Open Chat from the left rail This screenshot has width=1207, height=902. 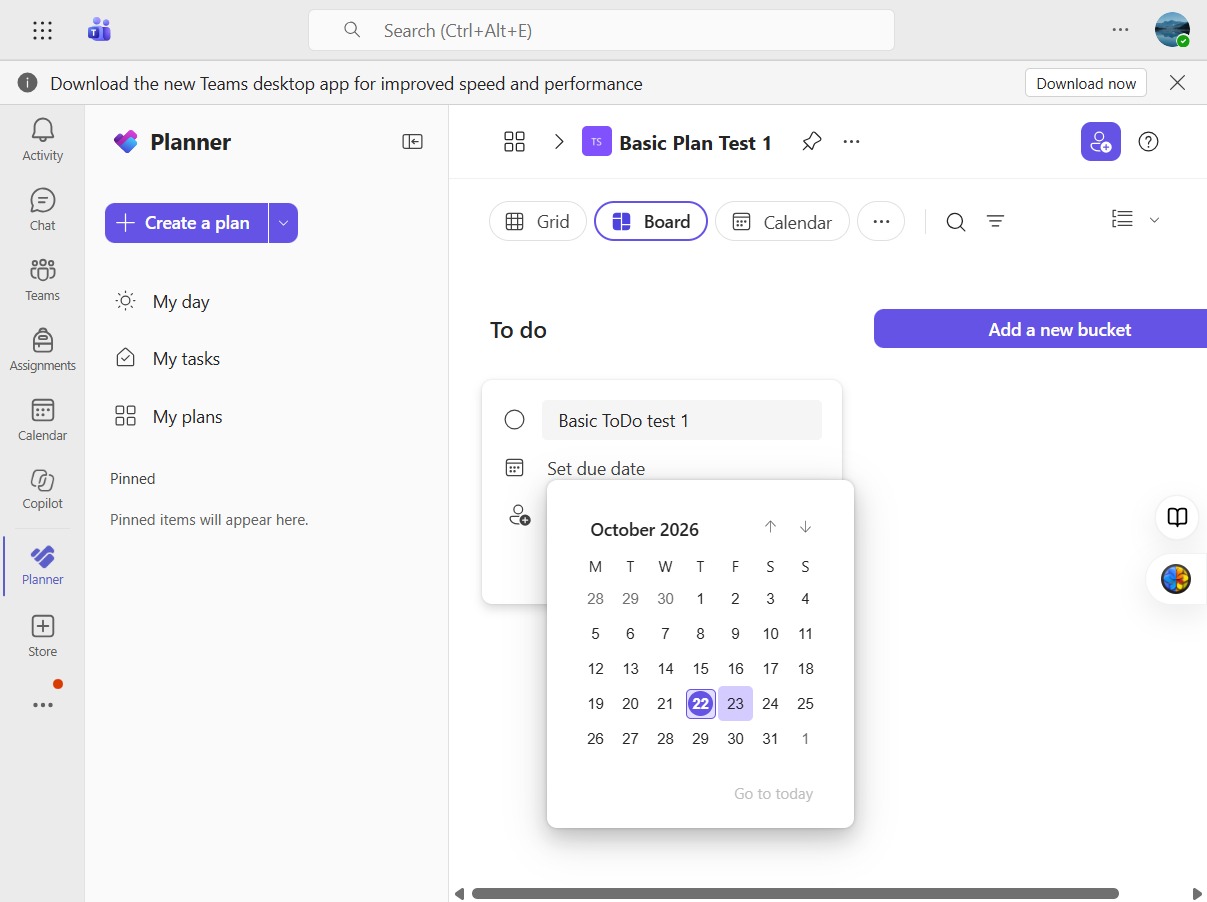43,209
